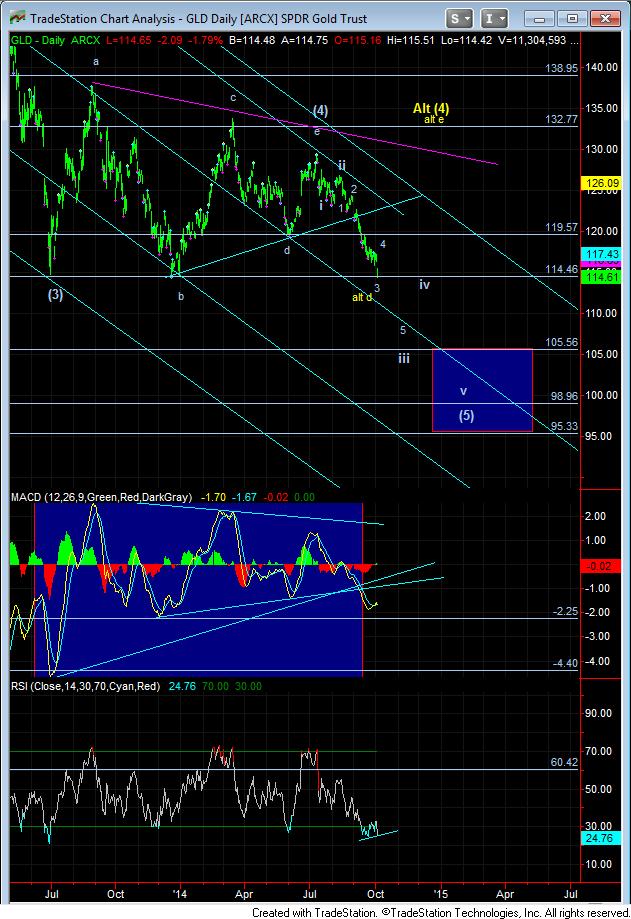
Task: Click the green 114.61 price marker
Action: pos(601,277)
